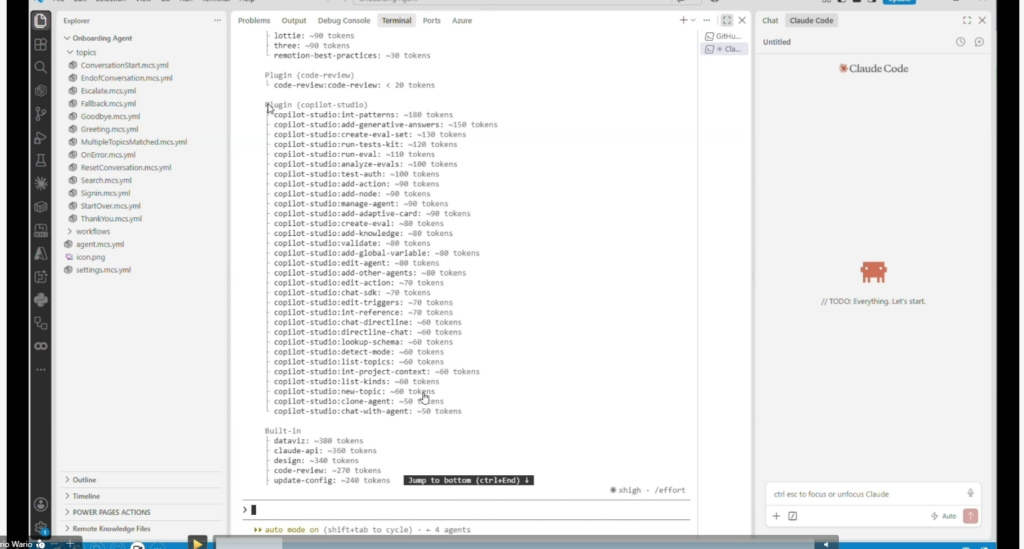The height and width of the screenshot is (549, 1024).
Task: Open Fallback.mcs.yml file
Action: 108,103
